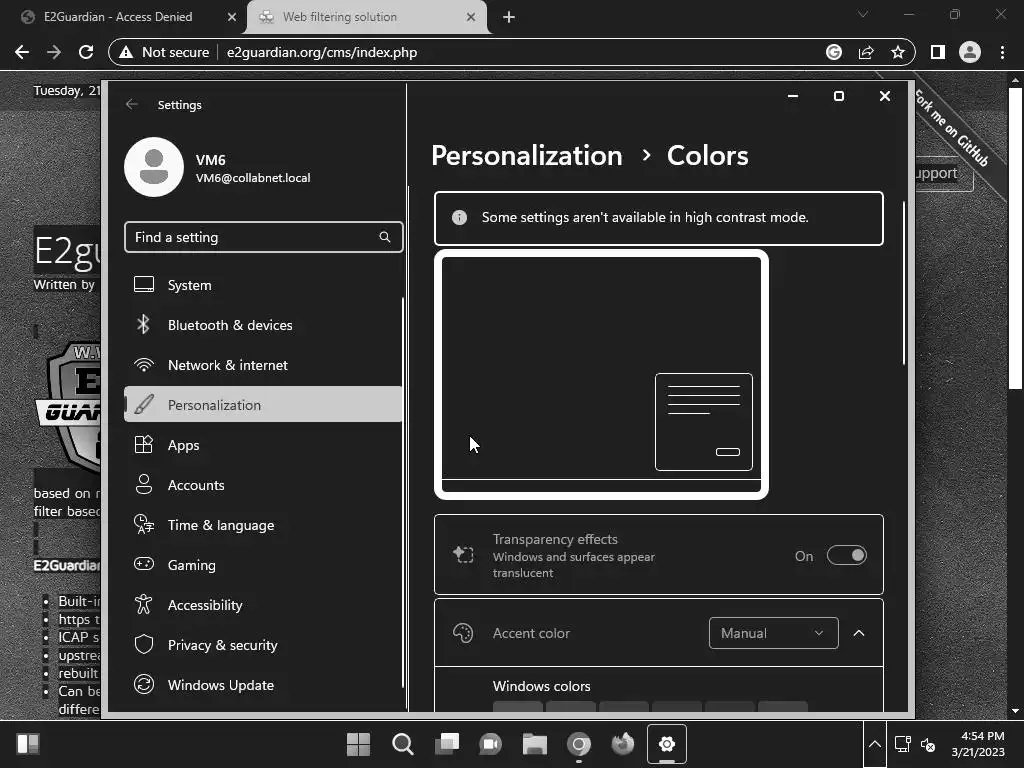
Task: Open browser three-dot menu
Action: [1002, 52]
